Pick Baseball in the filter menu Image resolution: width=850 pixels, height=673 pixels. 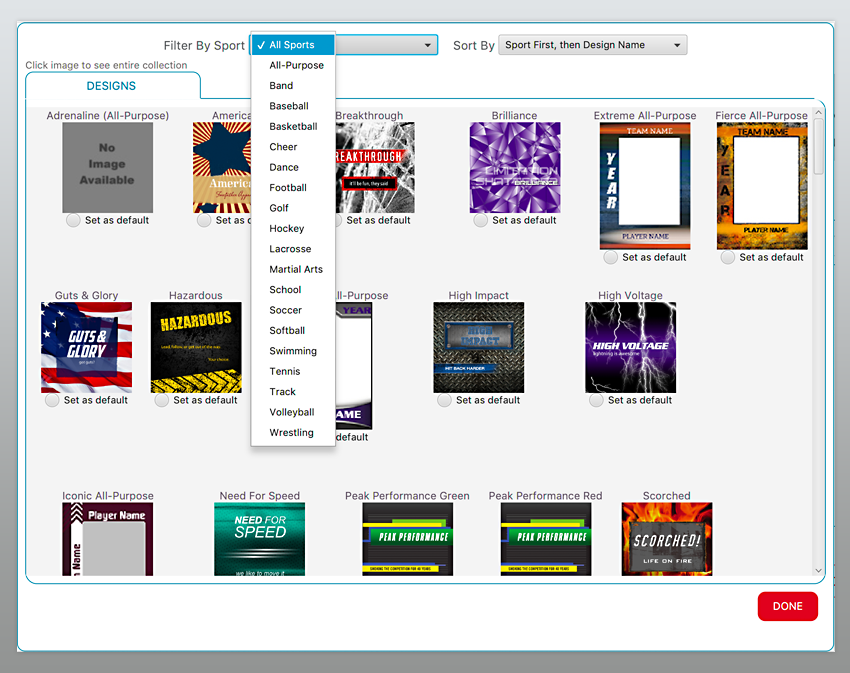293,106
